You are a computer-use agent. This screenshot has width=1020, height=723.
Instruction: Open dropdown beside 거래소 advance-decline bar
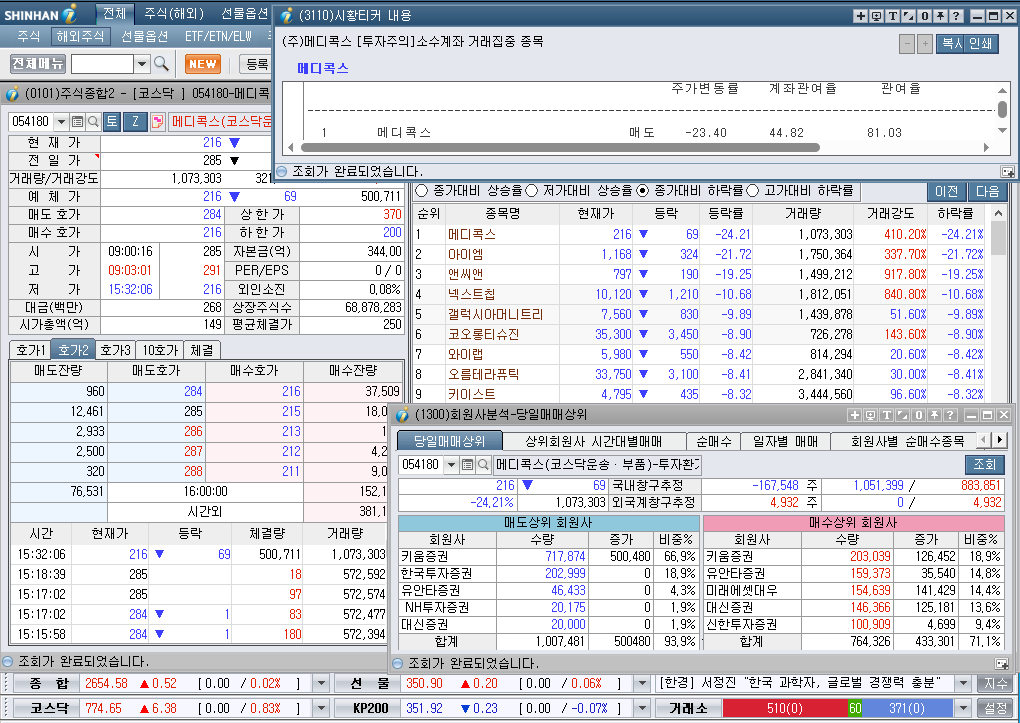[x=963, y=708]
